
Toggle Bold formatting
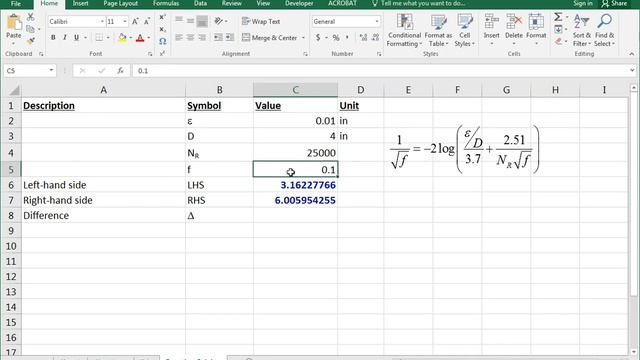53,38
